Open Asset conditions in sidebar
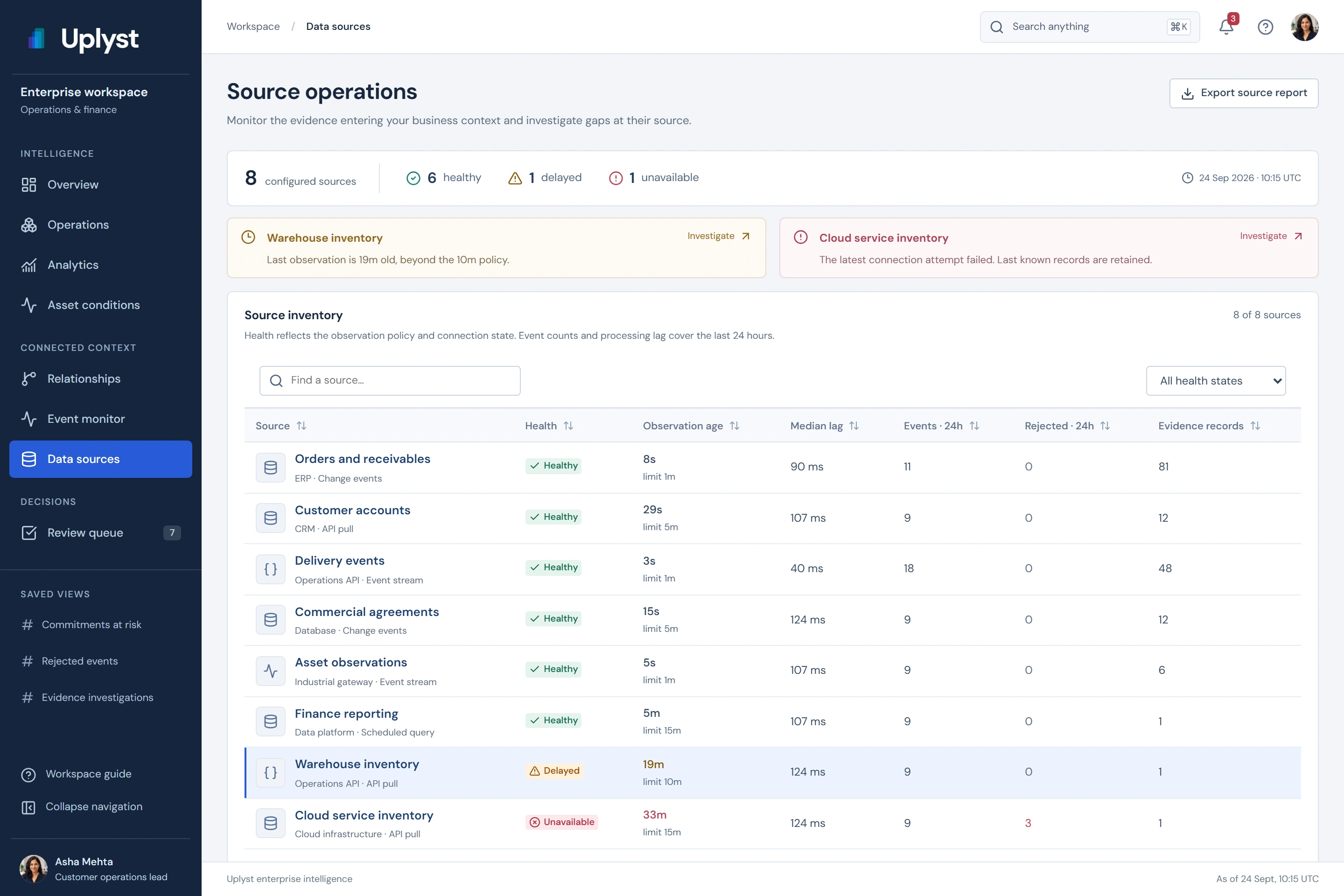 pos(101,305)
